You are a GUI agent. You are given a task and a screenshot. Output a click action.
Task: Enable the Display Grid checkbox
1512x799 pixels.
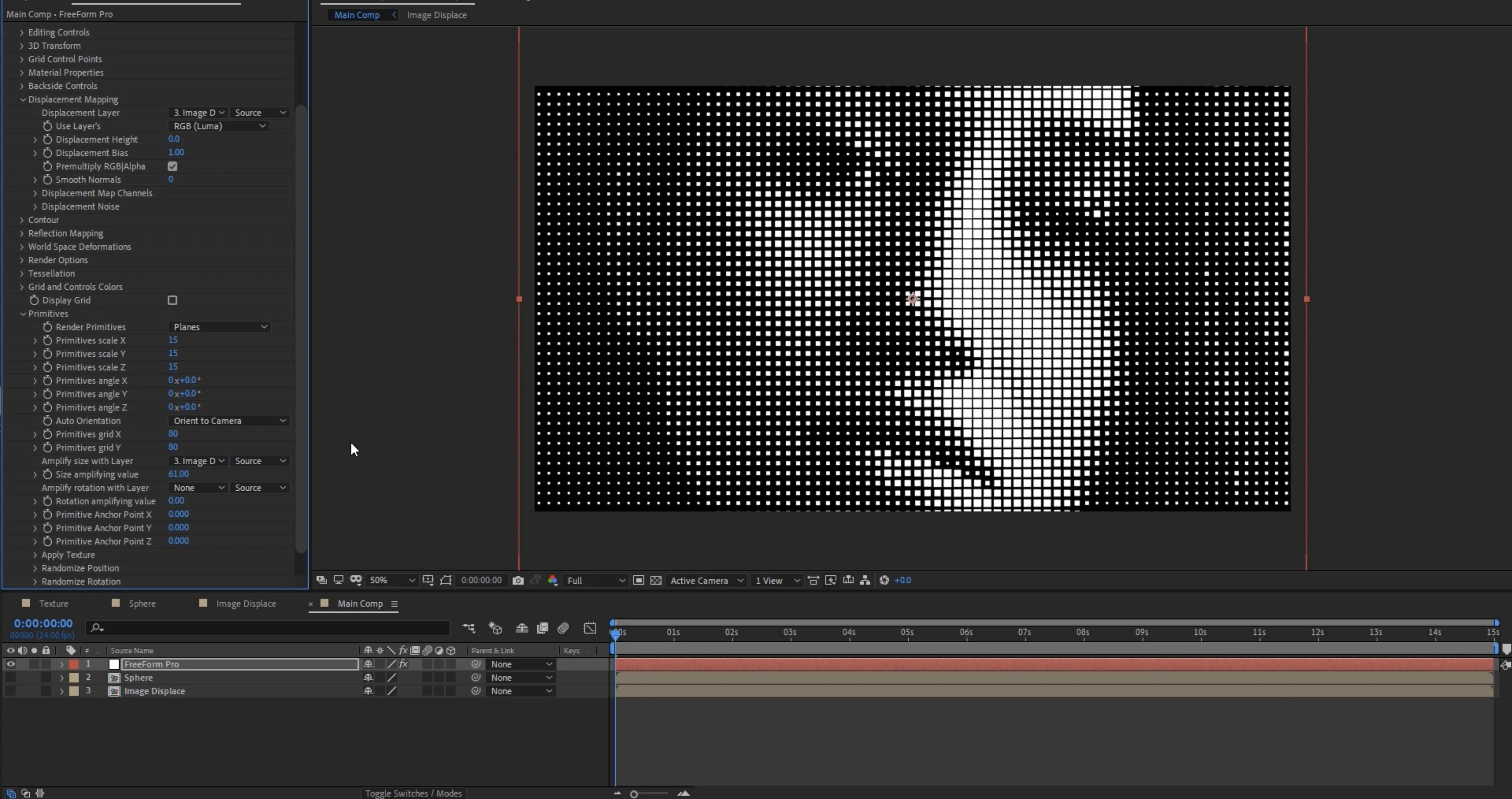click(172, 300)
